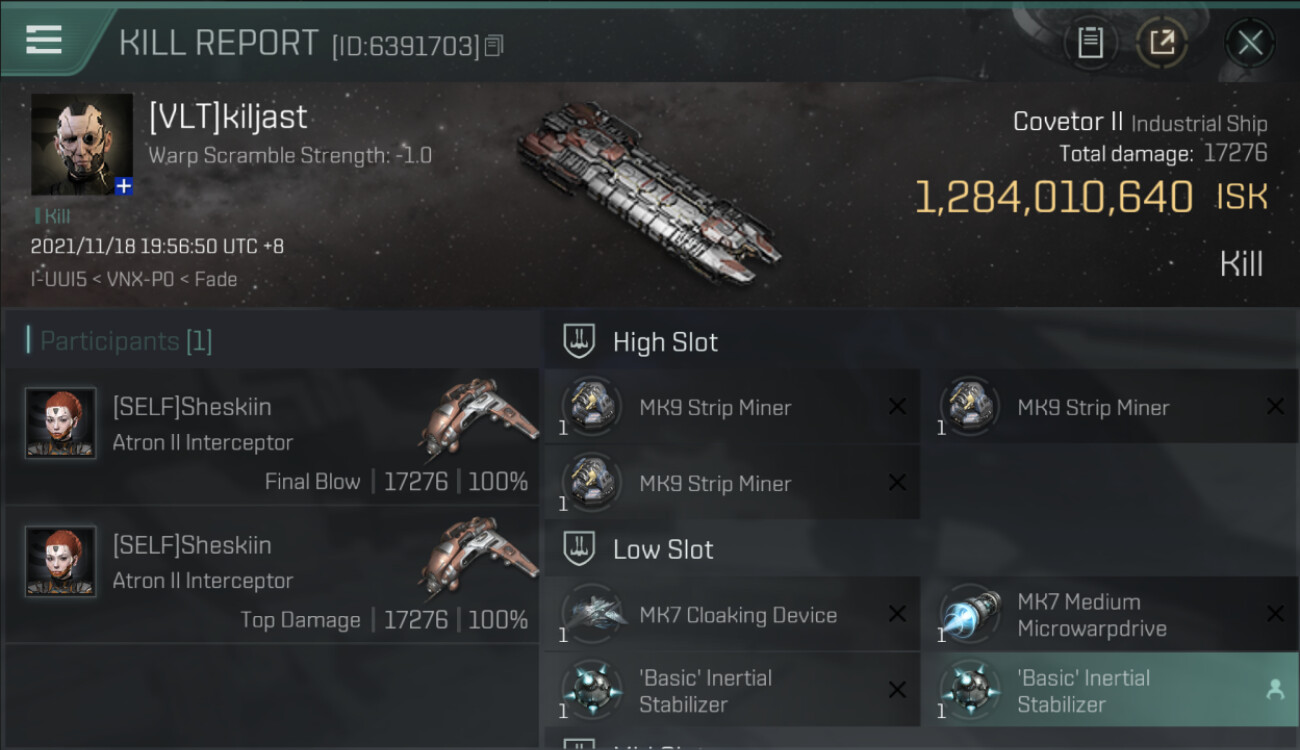Open the hamburger menu icon
The width and height of the screenshot is (1300, 750).
tap(44, 40)
